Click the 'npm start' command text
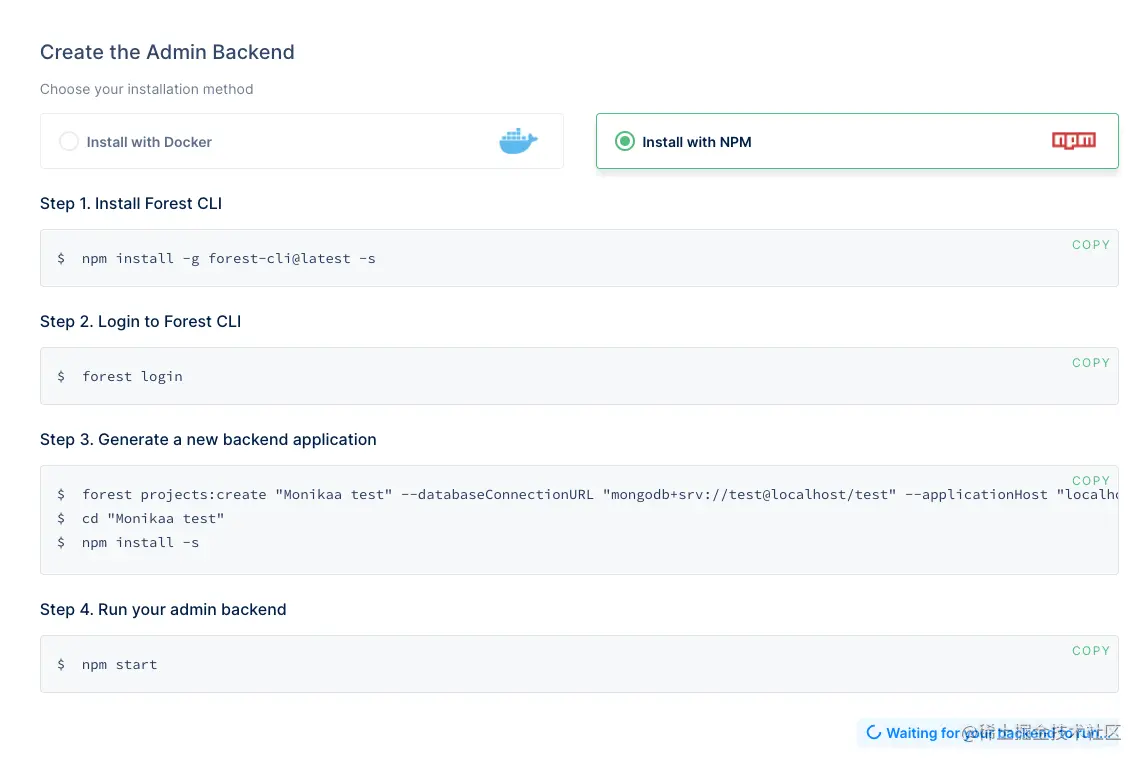 [x=120, y=665]
